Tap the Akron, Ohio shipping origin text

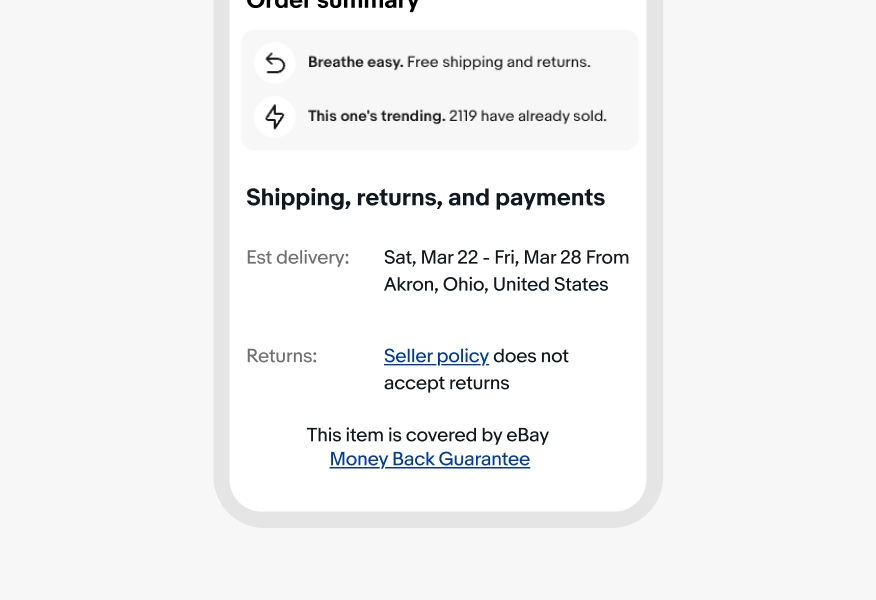pyautogui.click(x=496, y=284)
